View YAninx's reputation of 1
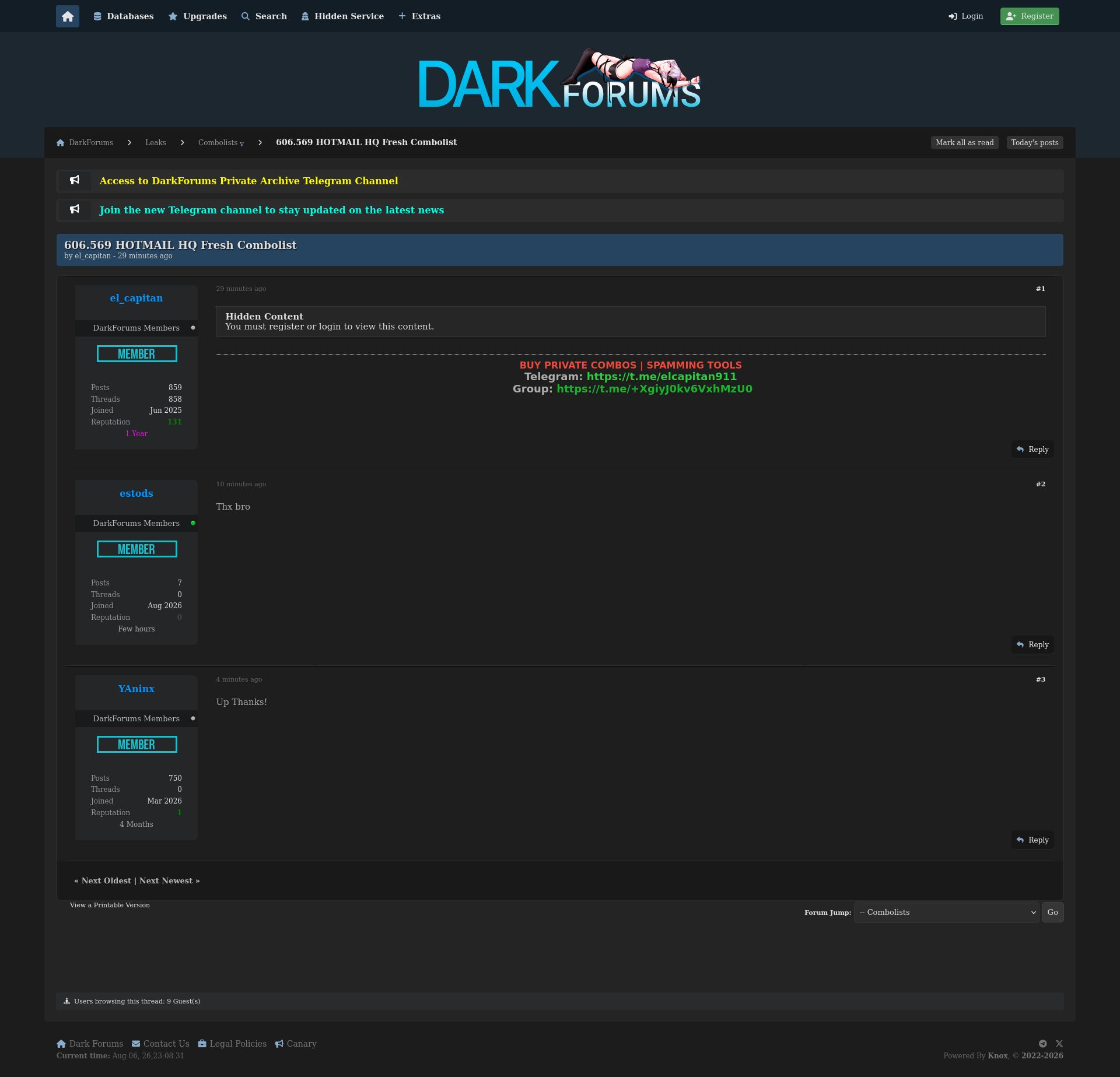Screen dimensions: 1120x1077 (x=180, y=813)
